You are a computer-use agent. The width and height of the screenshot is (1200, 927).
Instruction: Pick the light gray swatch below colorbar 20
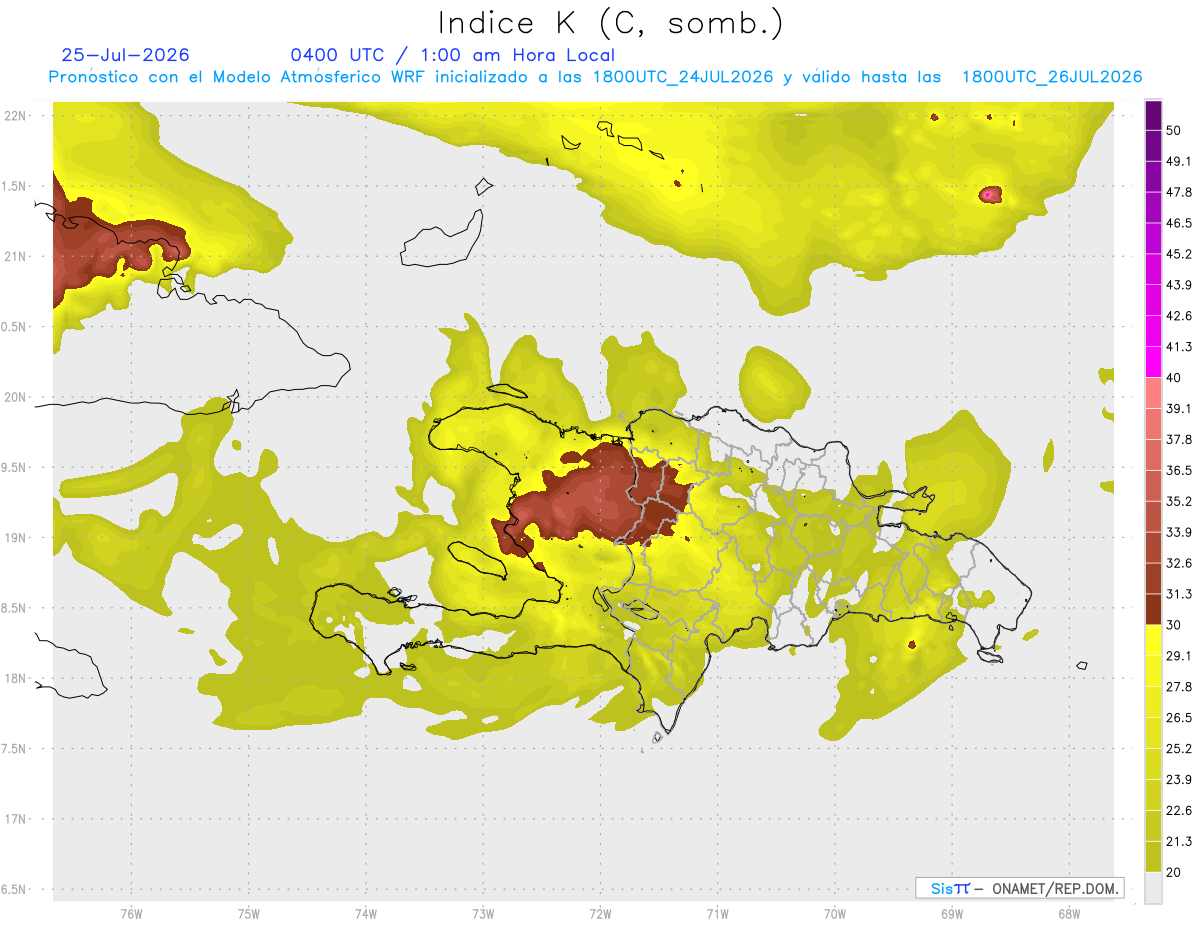(x=1153, y=887)
